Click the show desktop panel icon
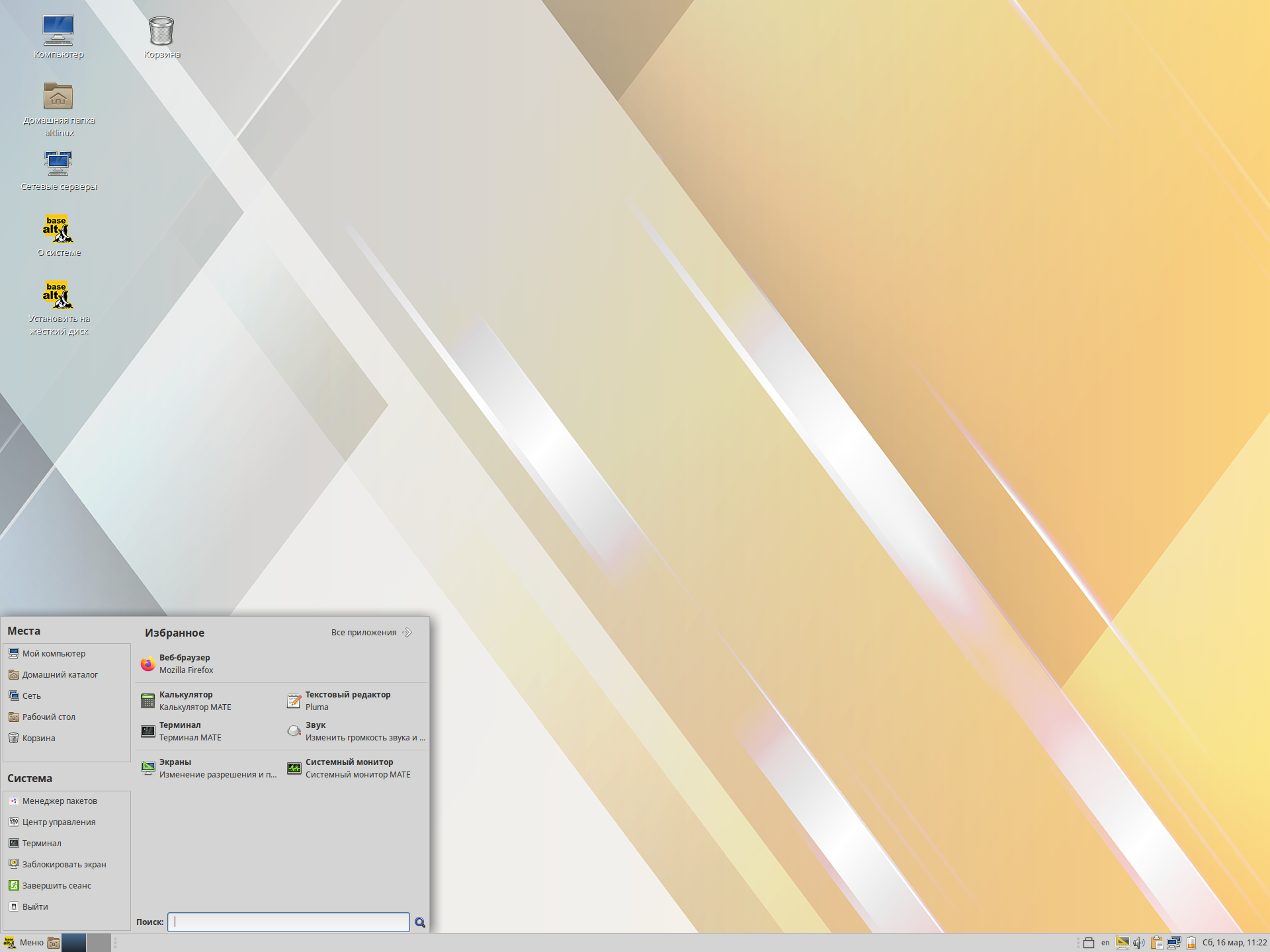 click(x=54, y=943)
